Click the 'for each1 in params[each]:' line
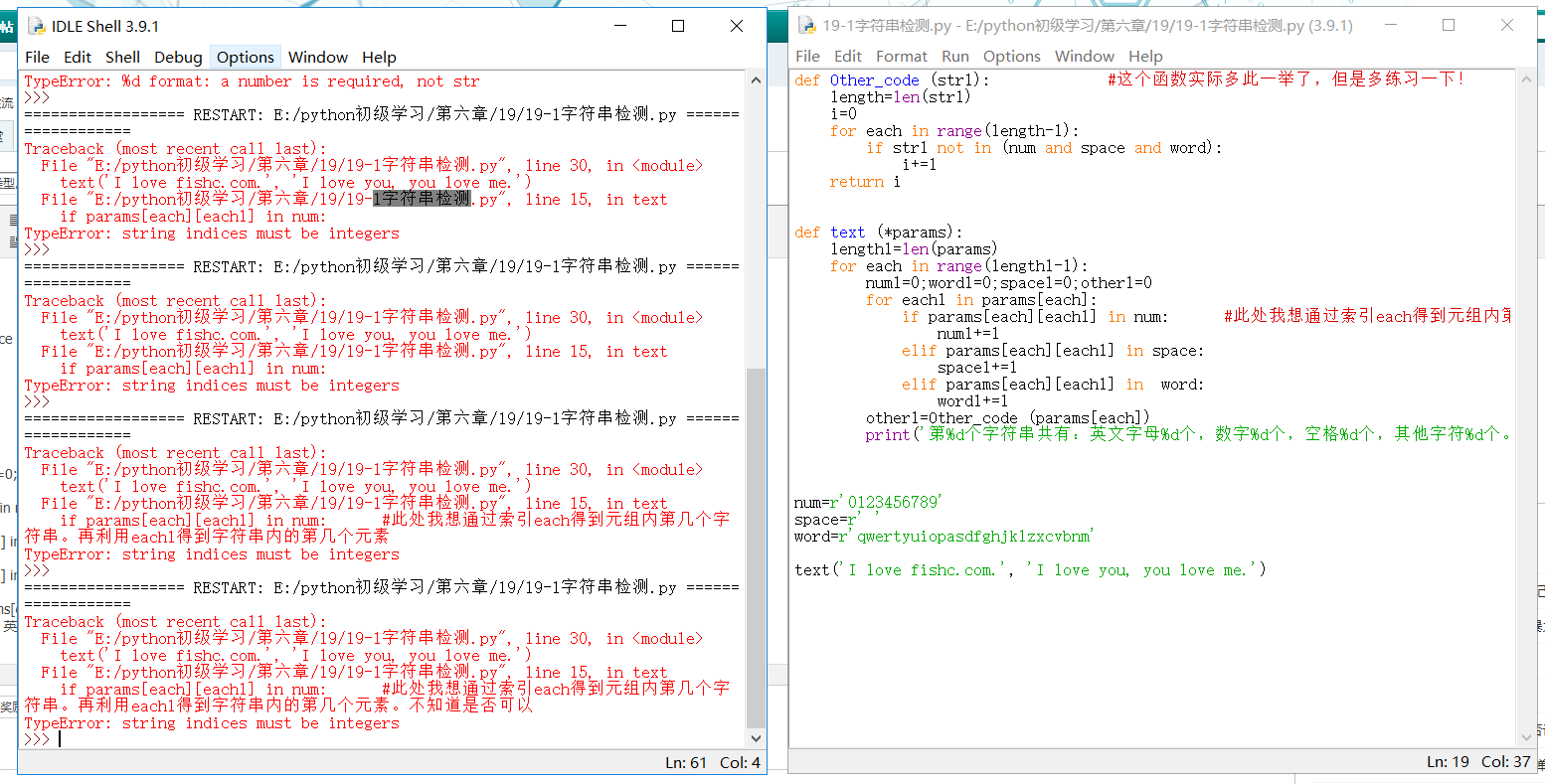1545x784 pixels. pos(981,299)
